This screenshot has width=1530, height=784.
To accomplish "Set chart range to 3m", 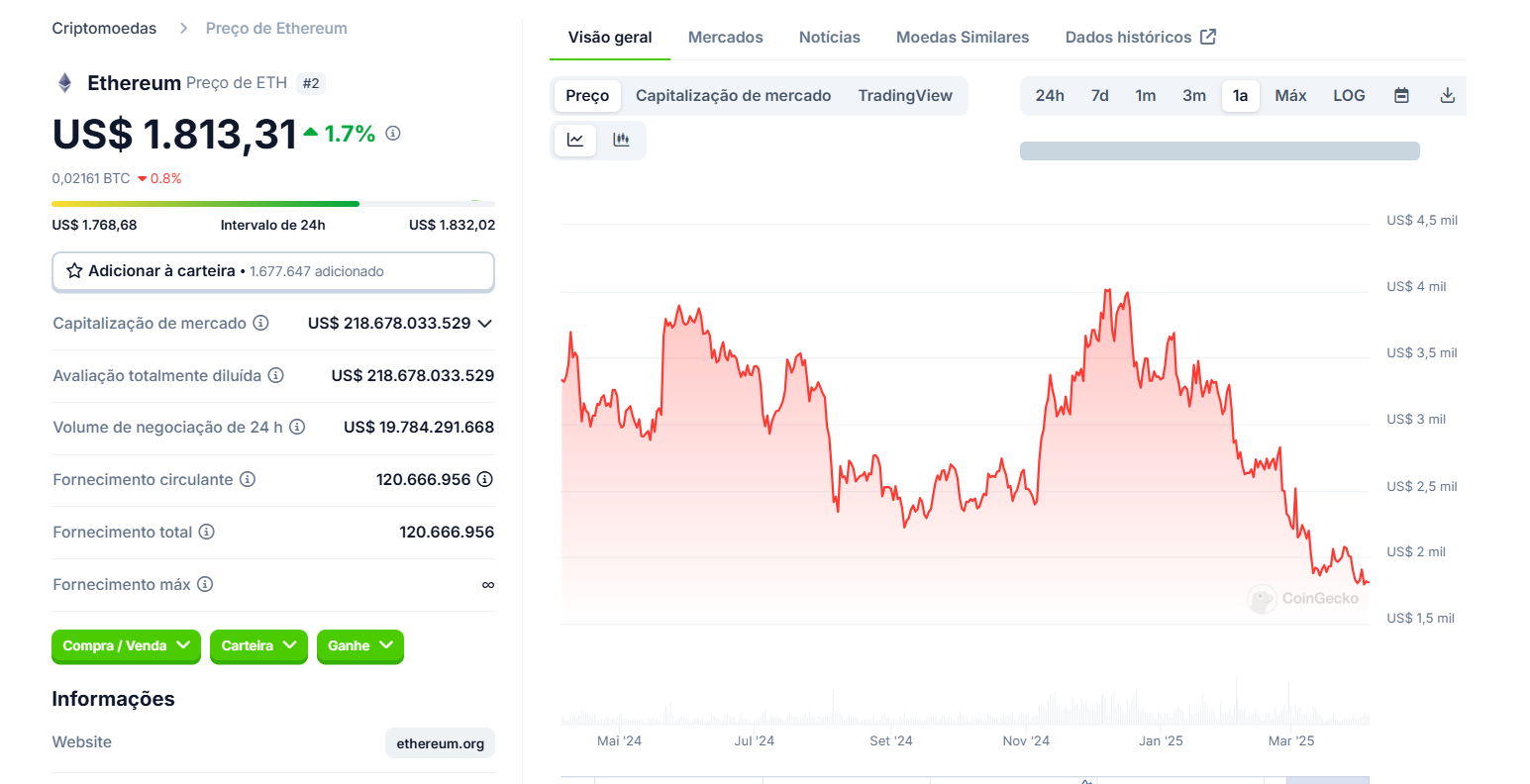I will pos(1194,96).
